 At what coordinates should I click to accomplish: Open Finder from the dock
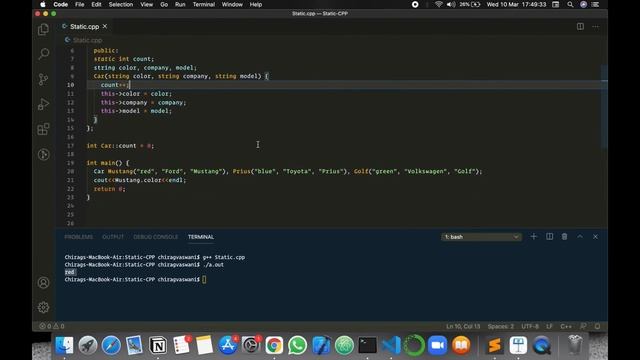tap(64, 345)
